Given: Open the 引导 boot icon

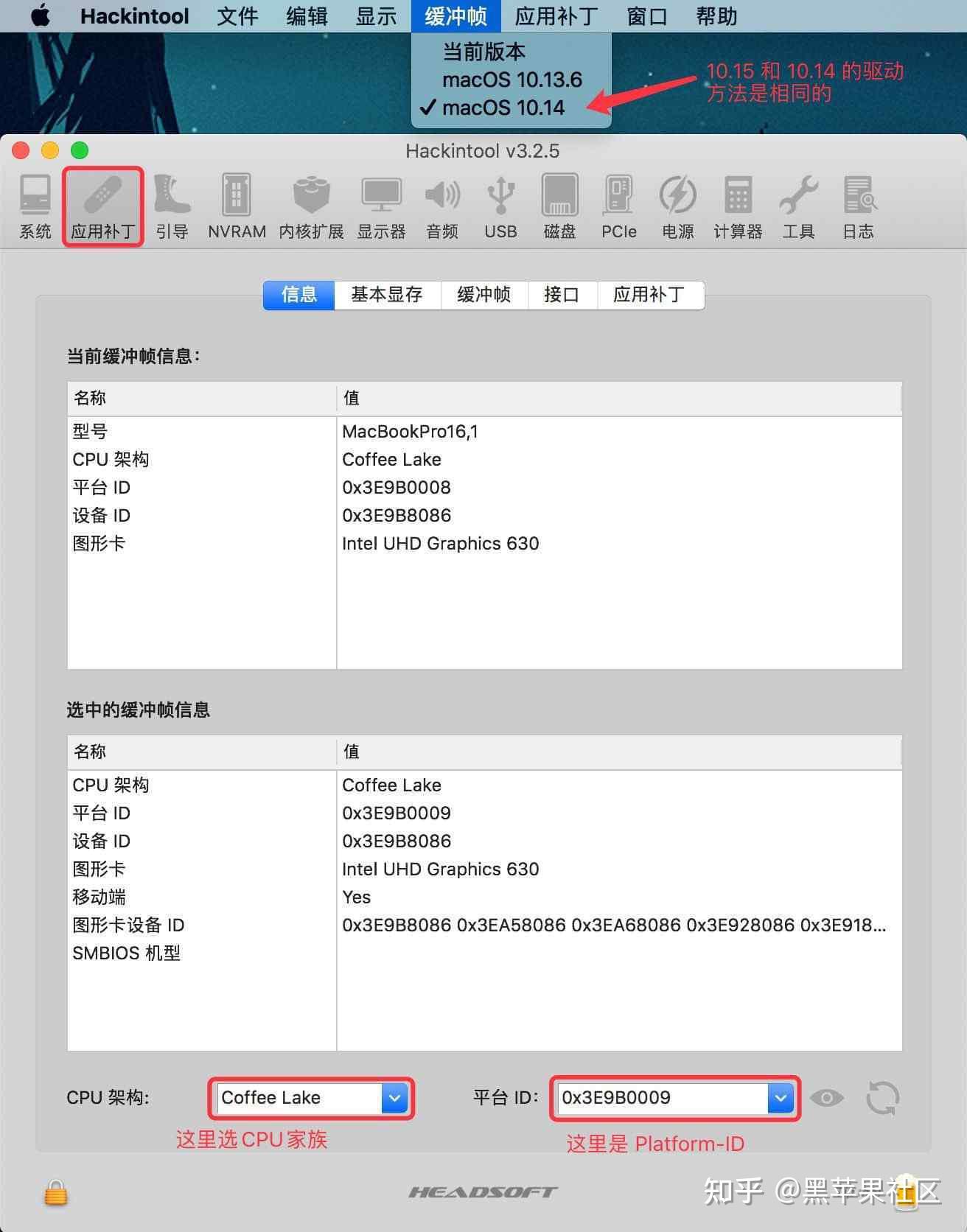Looking at the screenshot, I should [172, 206].
